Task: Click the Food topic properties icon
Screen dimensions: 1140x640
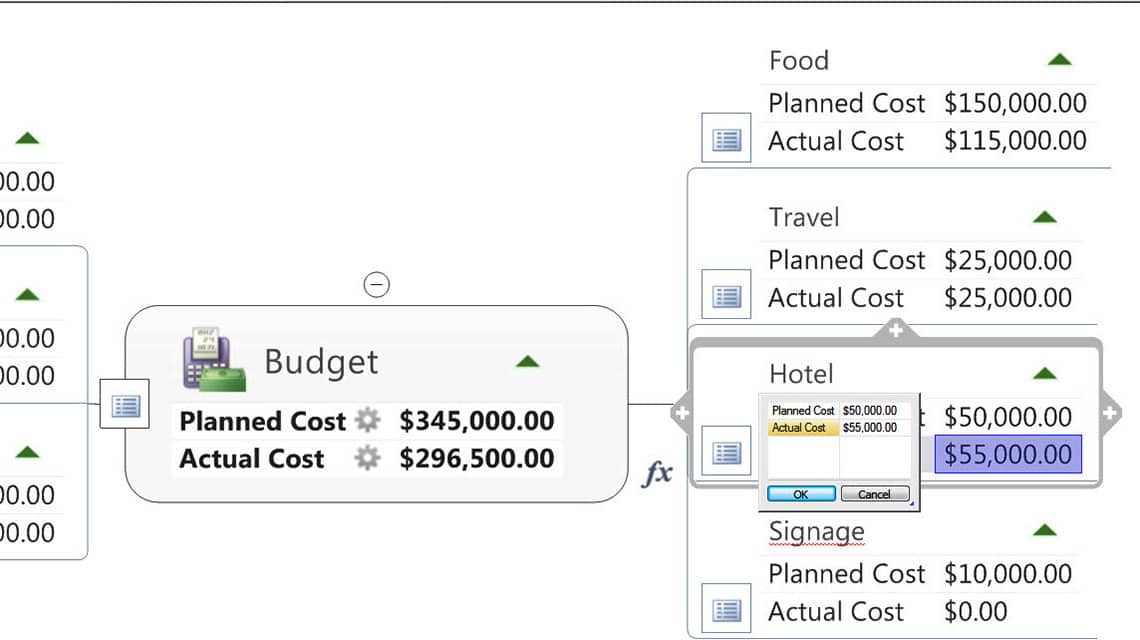Action: [726, 137]
